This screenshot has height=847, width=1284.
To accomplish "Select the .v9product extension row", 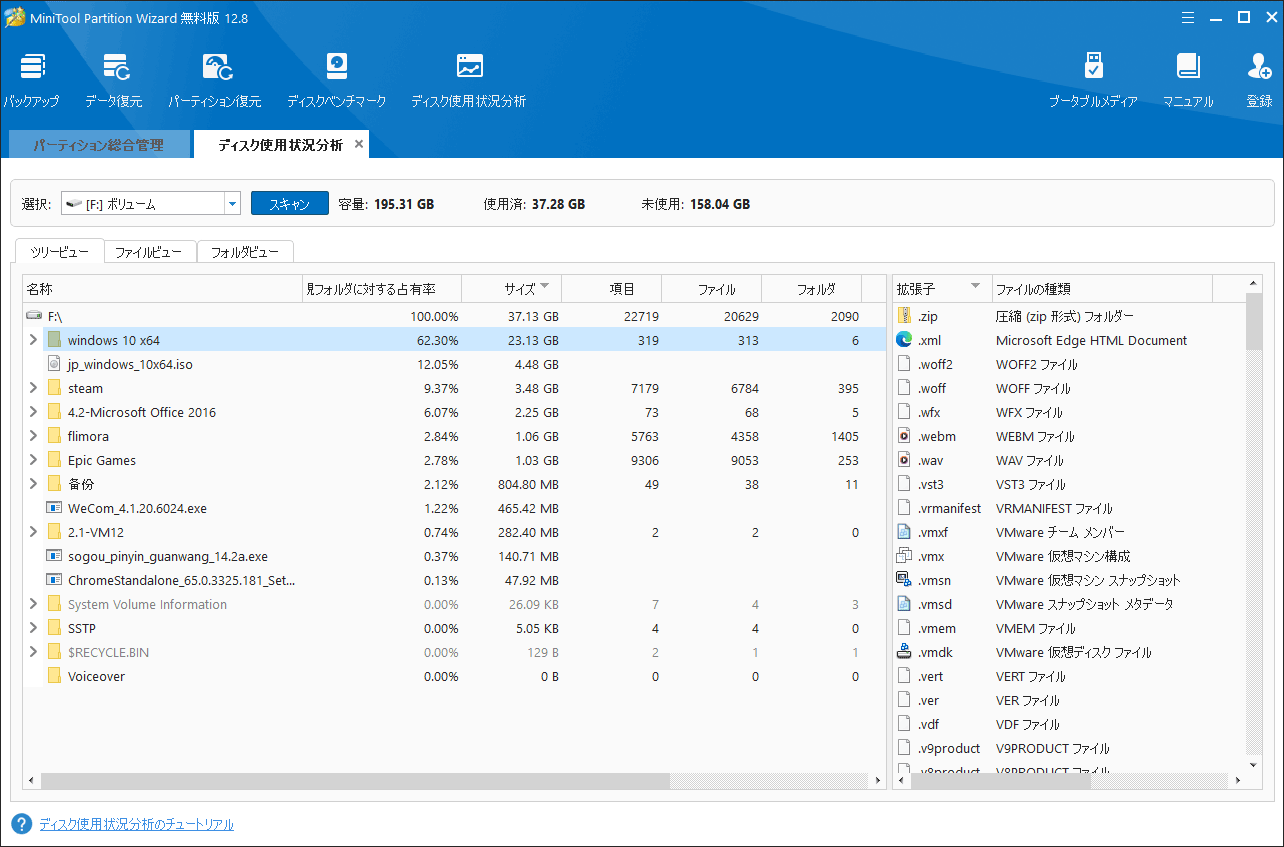I will (1070, 748).
